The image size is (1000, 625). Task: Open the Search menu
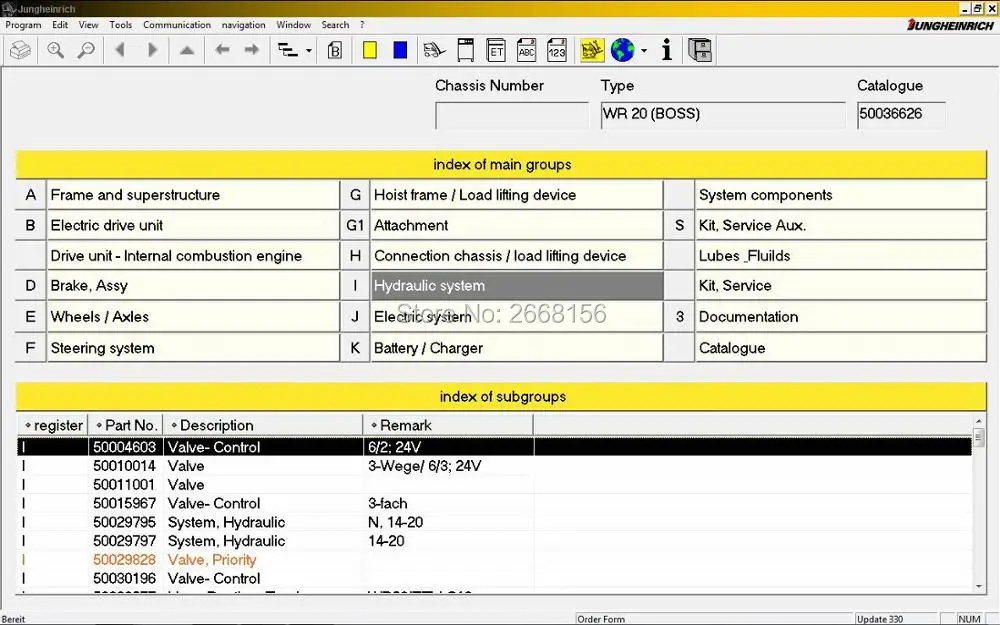[x=335, y=25]
